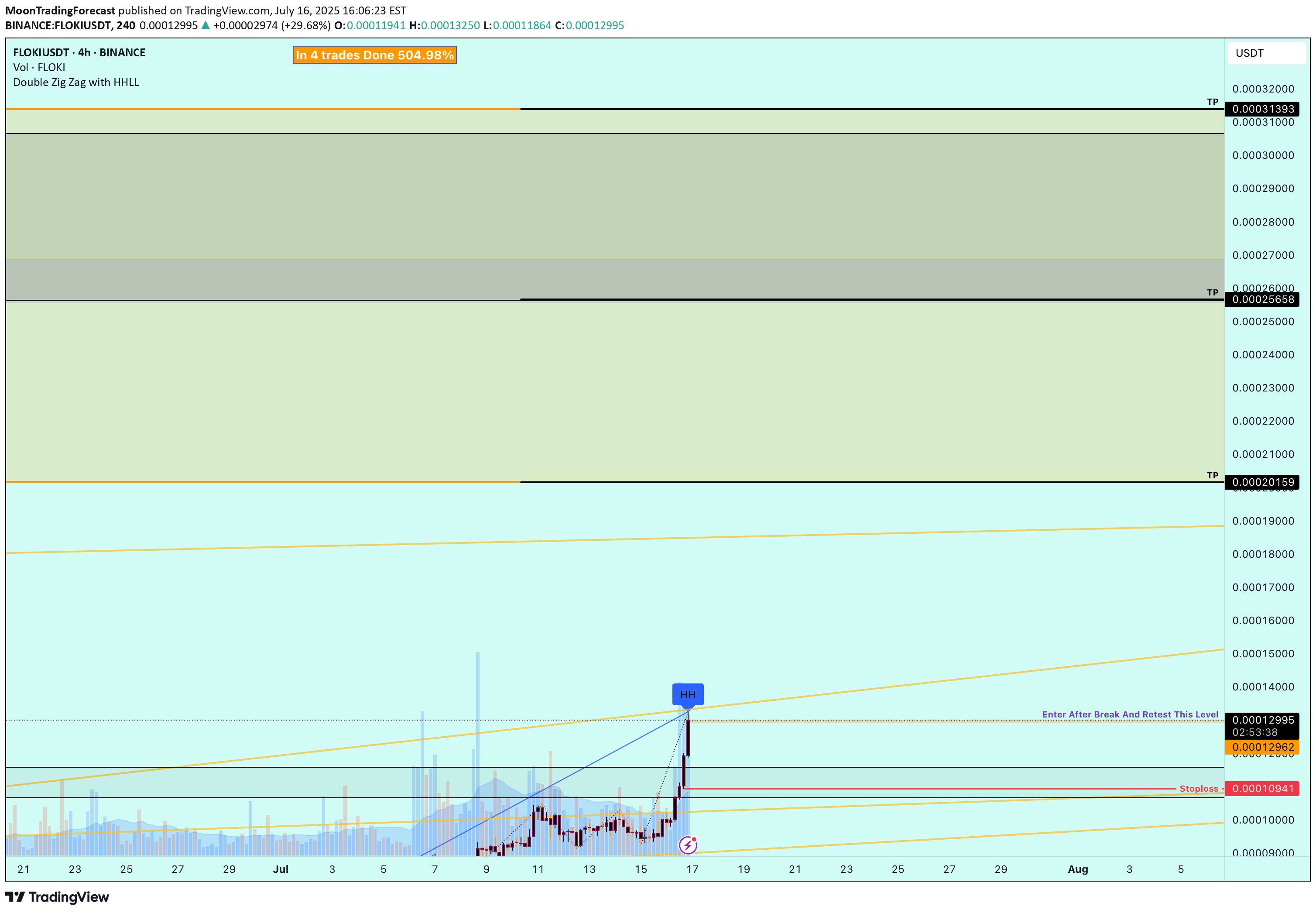1316x913 pixels.
Task: Click the 'Jul' label on time axis
Action: (280, 869)
